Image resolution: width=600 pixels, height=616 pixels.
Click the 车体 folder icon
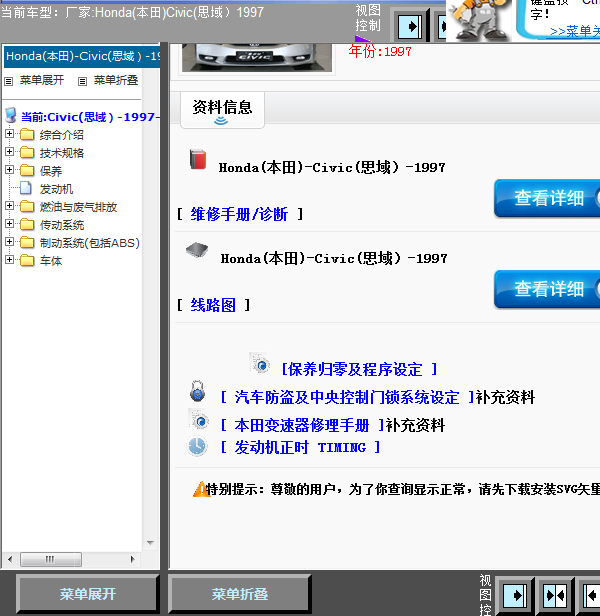pyautogui.click(x=27, y=260)
